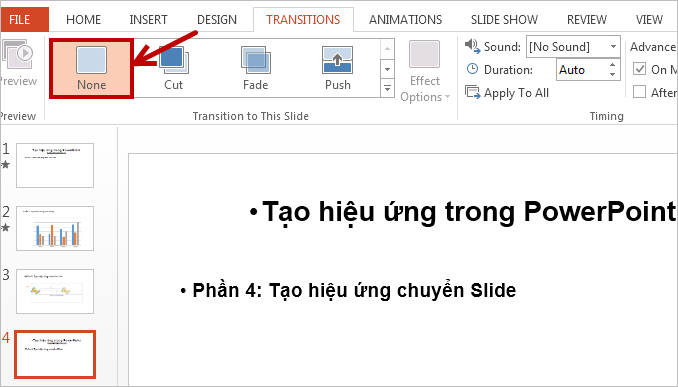This screenshot has width=678, height=387.
Task: Click into the Duration field
Action: point(582,70)
